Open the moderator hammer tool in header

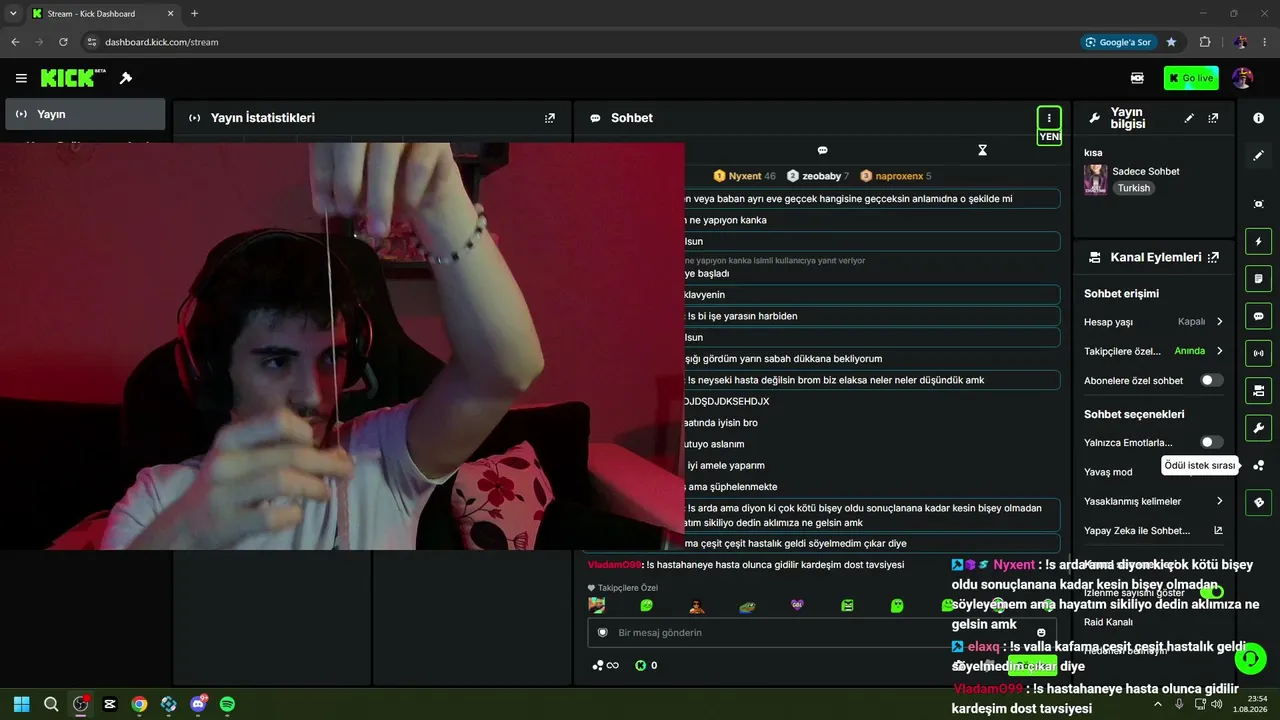[126, 78]
